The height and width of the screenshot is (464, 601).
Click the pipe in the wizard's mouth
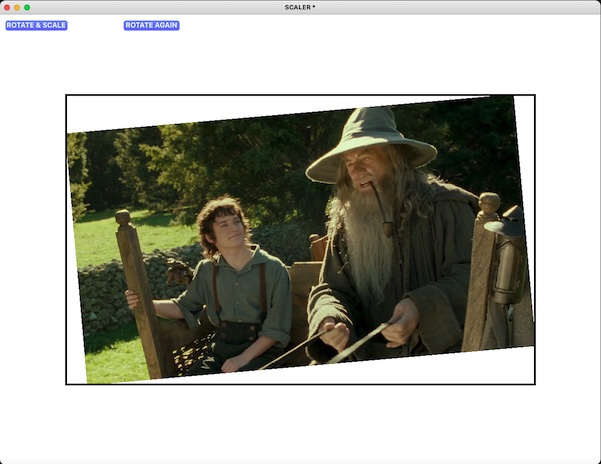tap(382, 208)
